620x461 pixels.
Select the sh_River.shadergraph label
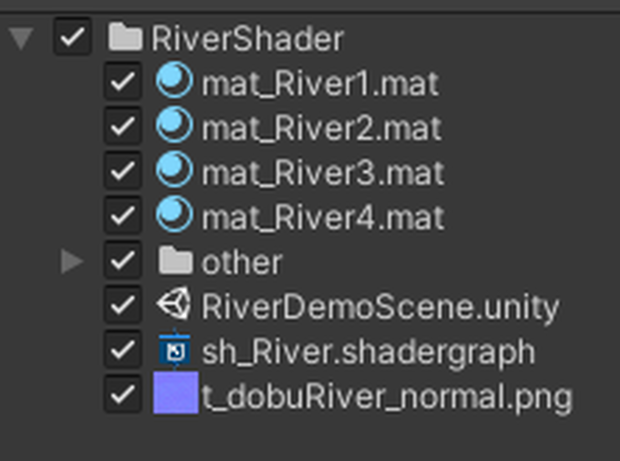tap(369, 352)
